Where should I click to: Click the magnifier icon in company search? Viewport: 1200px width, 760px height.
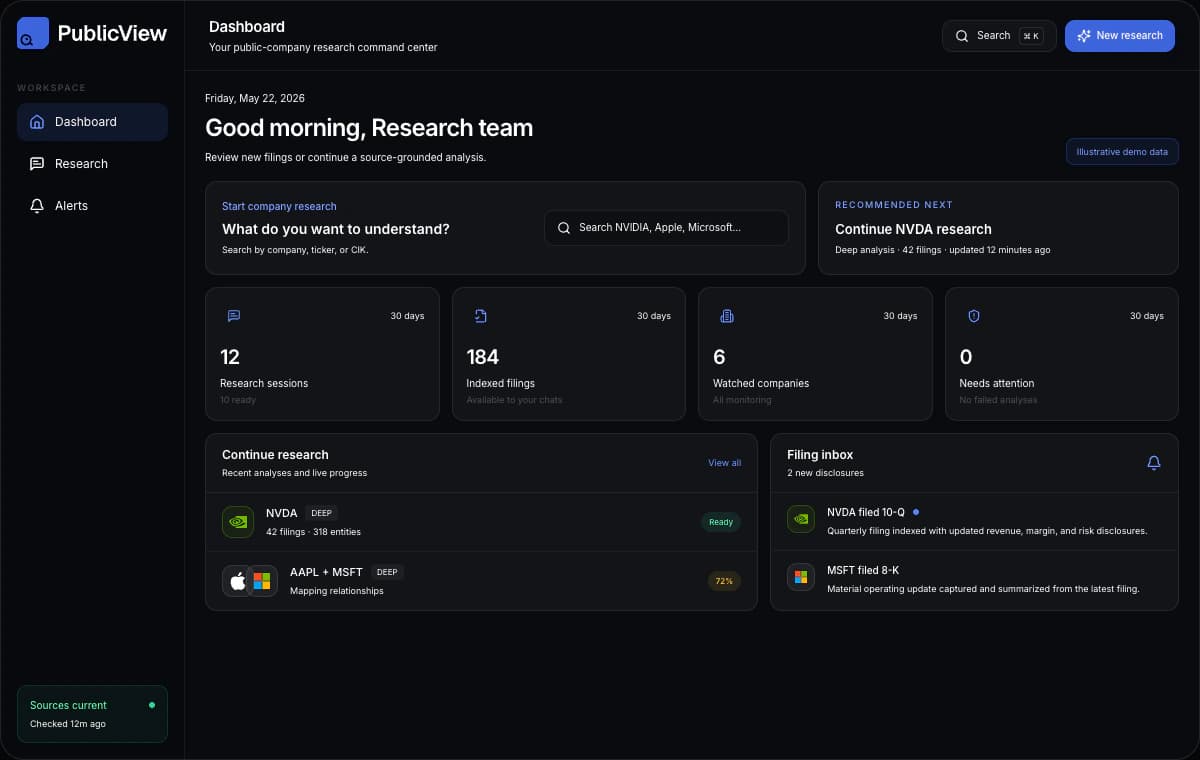564,228
